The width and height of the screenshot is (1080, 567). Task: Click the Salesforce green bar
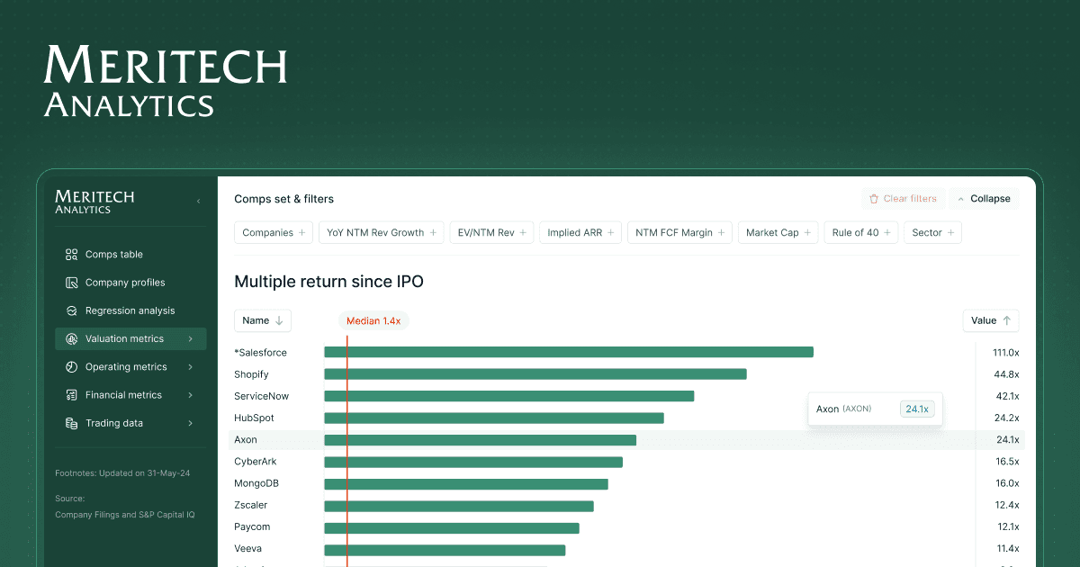[x=569, y=352]
